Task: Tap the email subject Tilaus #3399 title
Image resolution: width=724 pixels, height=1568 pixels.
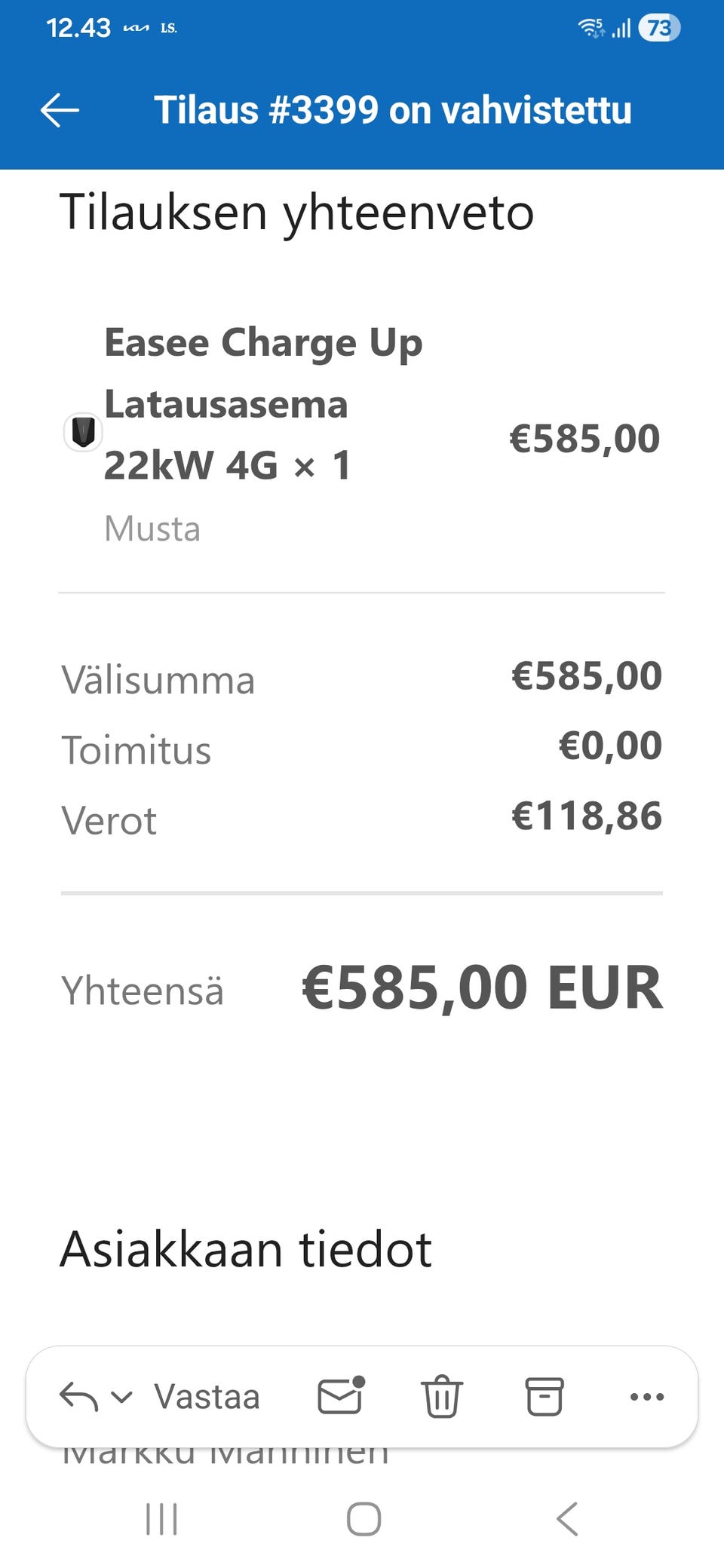Action: (x=392, y=110)
